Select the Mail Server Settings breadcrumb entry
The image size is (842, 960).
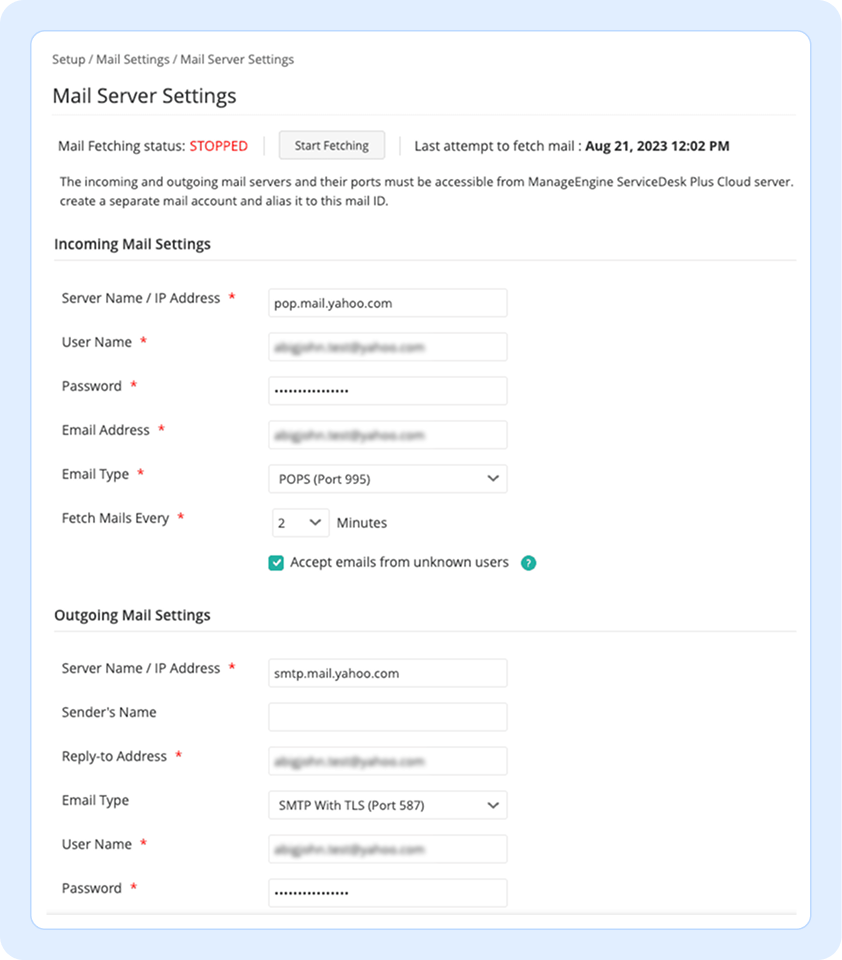[237, 59]
